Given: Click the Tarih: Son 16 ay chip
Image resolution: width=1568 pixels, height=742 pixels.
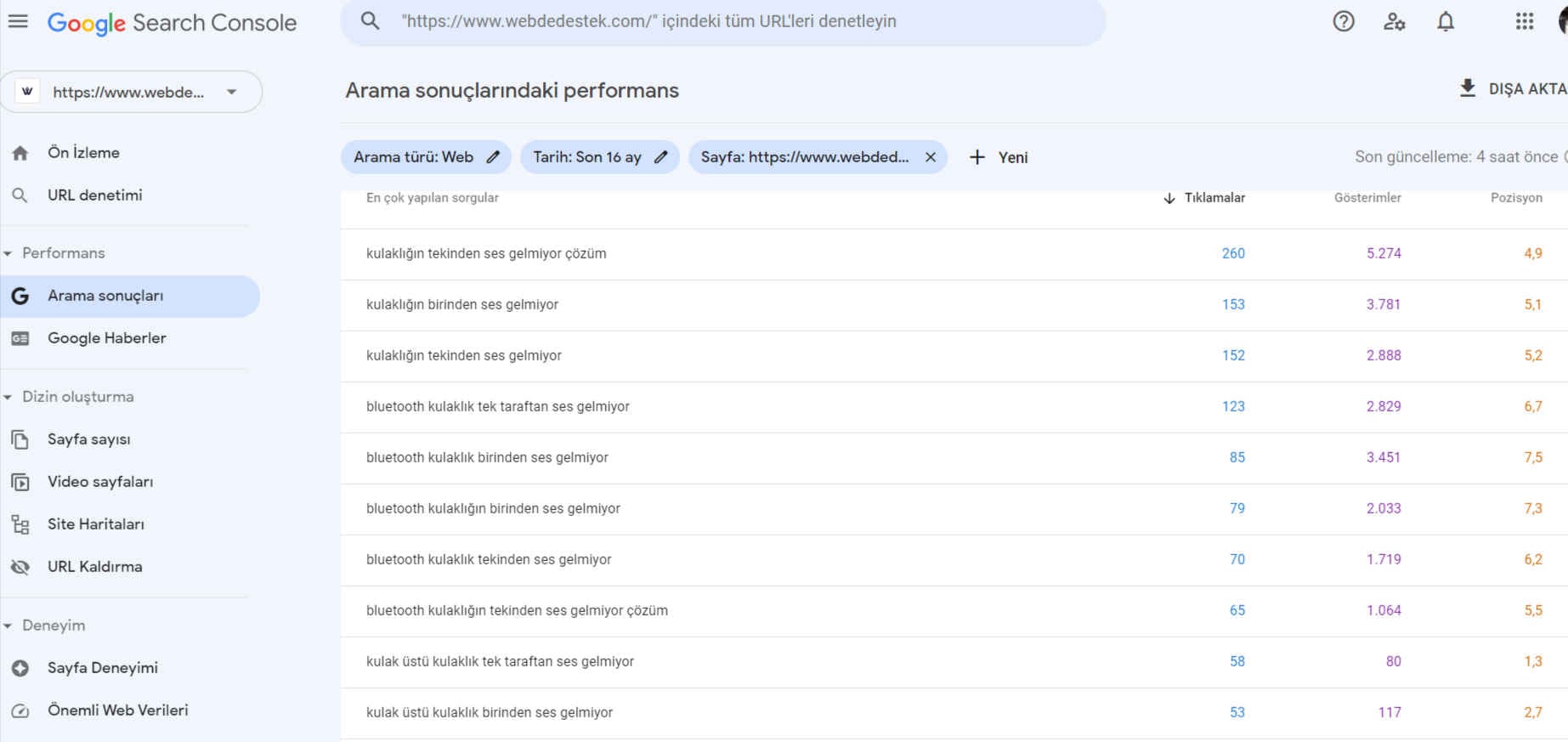Looking at the screenshot, I should (599, 157).
